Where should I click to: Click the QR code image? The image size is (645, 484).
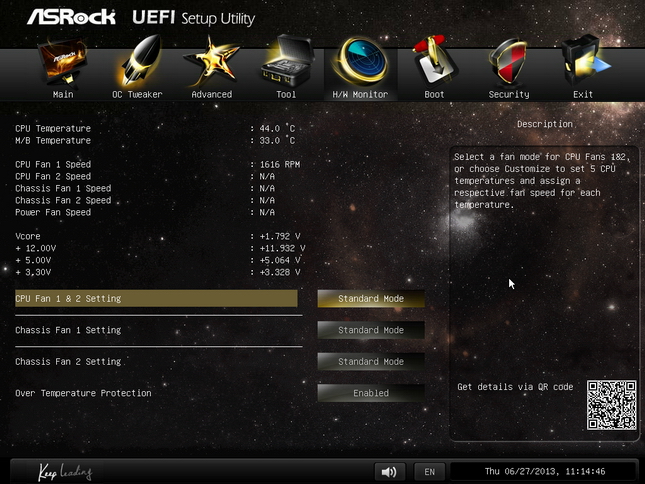[612, 405]
